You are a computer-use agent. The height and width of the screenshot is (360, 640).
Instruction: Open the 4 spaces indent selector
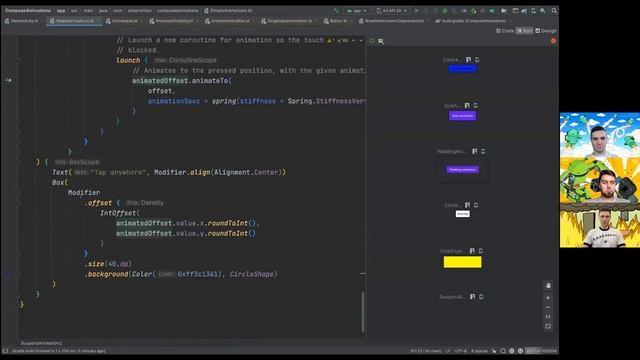click(x=479, y=351)
